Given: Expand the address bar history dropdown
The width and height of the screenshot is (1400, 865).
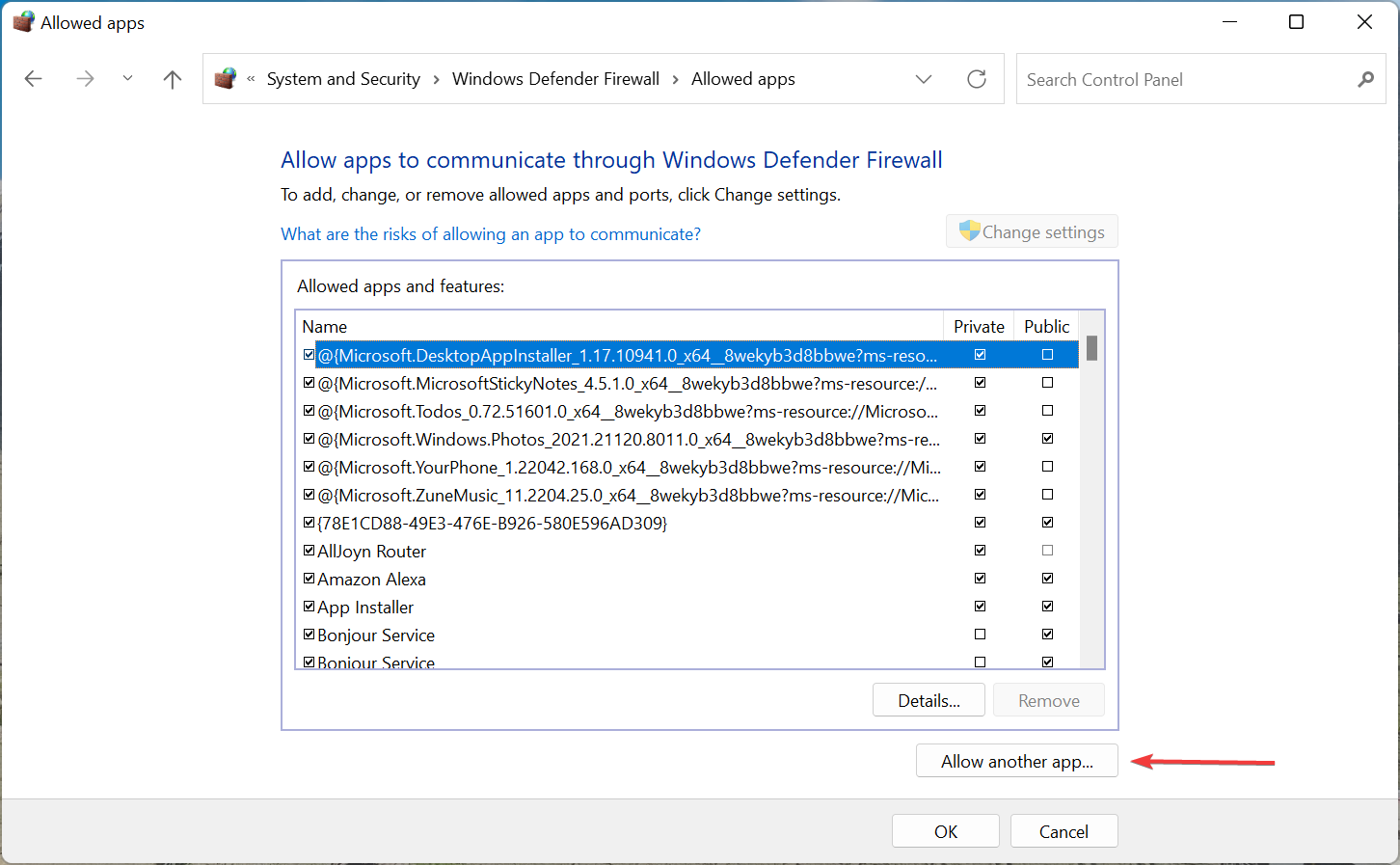Looking at the screenshot, I should point(924,79).
